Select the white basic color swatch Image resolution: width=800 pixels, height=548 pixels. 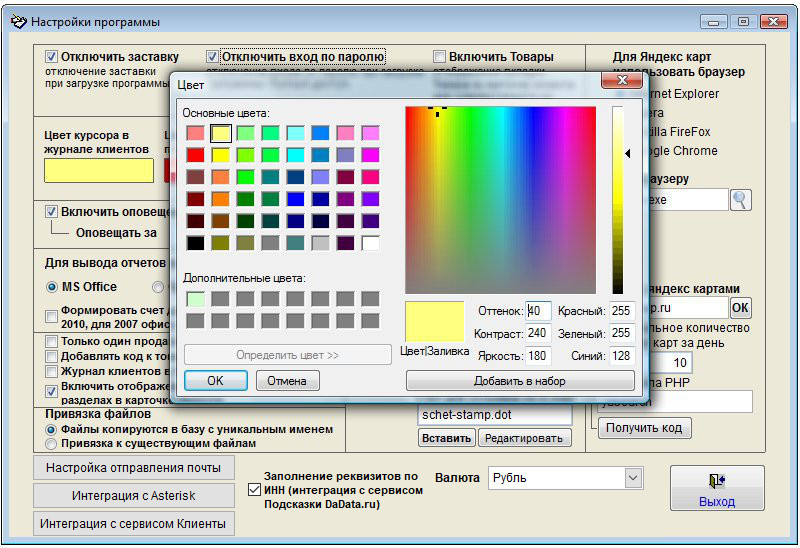click(371, 242)
